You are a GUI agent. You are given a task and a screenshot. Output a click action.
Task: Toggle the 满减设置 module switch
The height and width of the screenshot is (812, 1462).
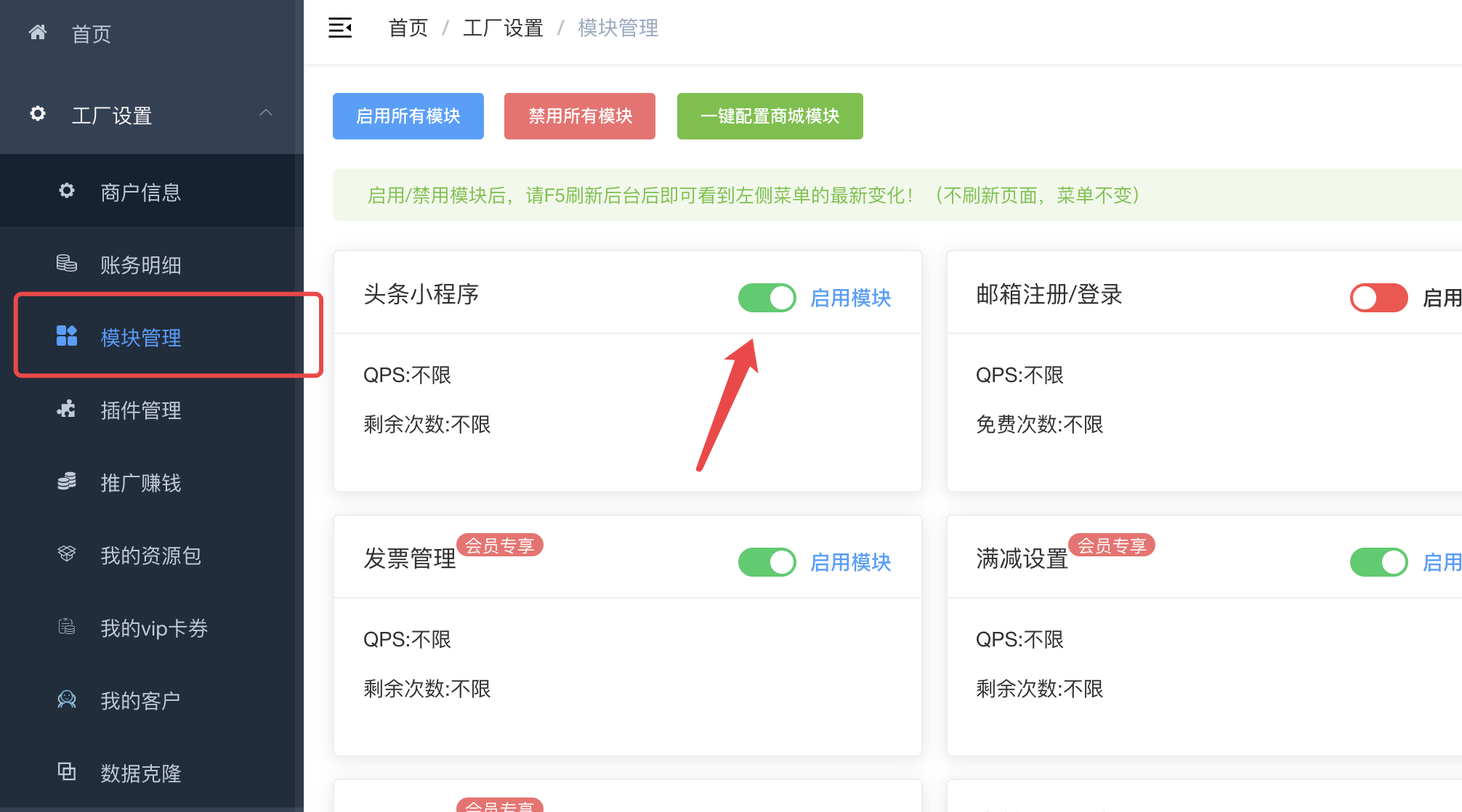1378,562
